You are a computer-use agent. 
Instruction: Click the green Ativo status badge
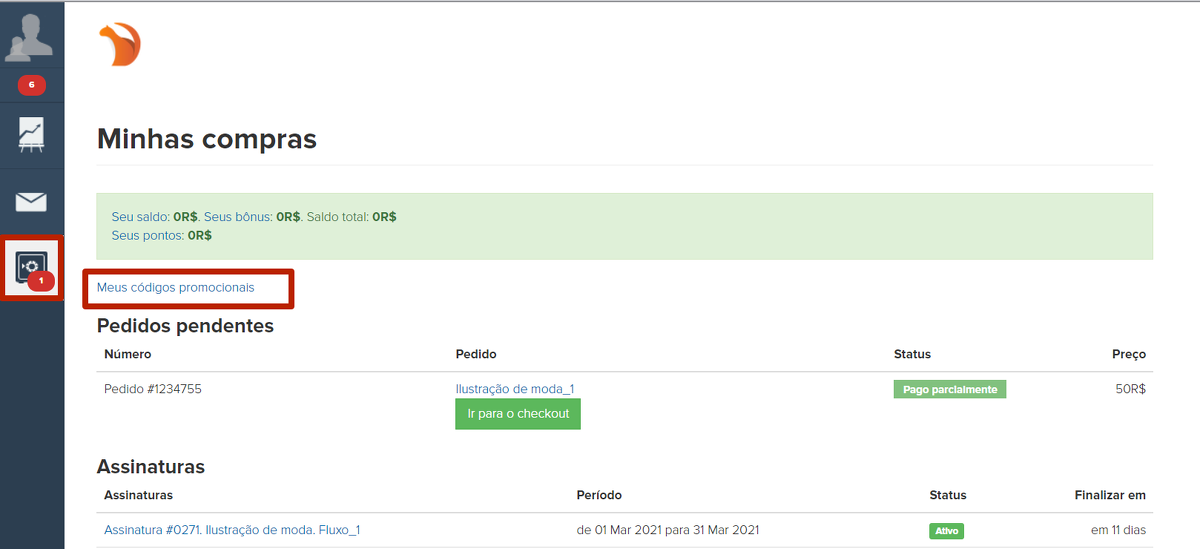coord(946,531)
